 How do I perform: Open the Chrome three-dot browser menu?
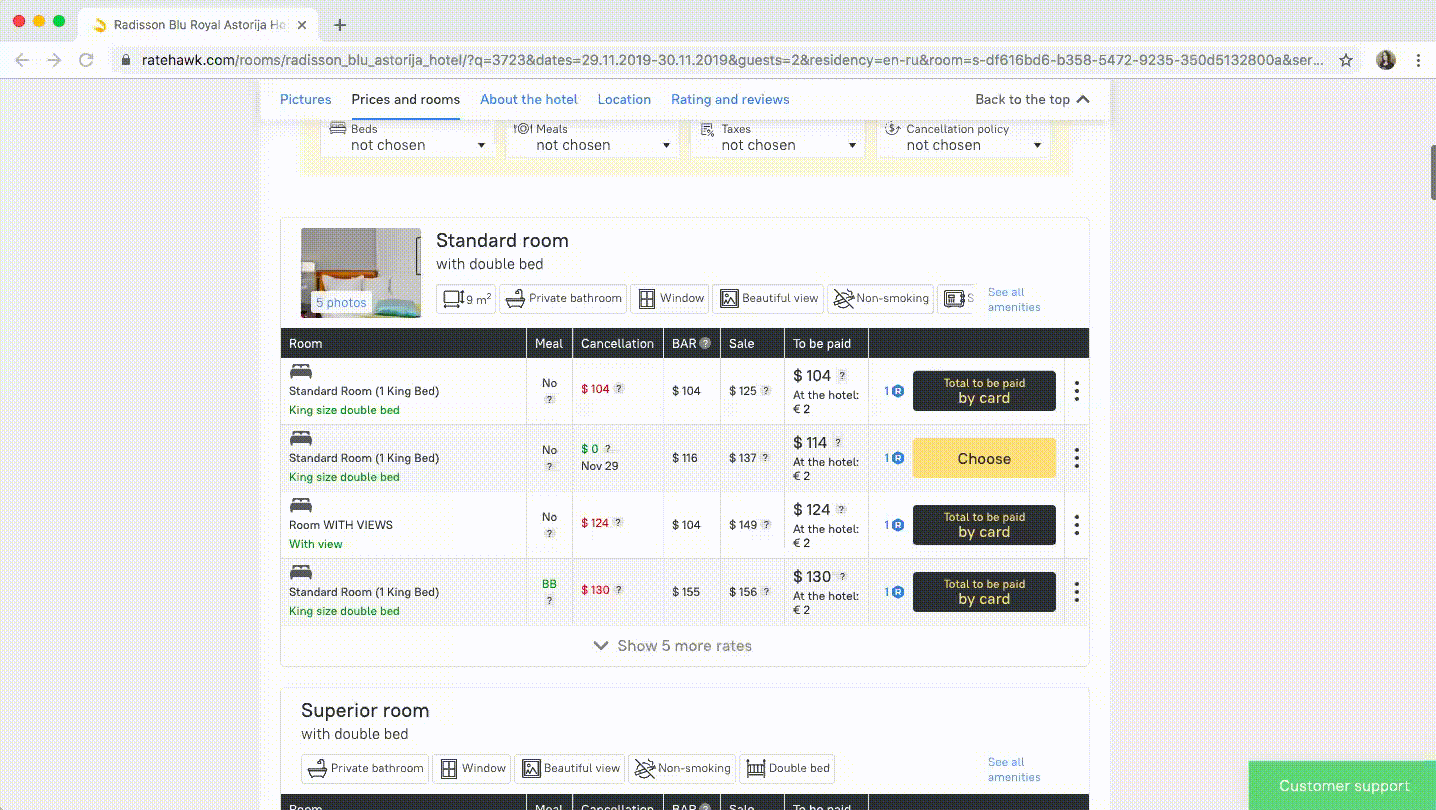(x=1418, y=60)
